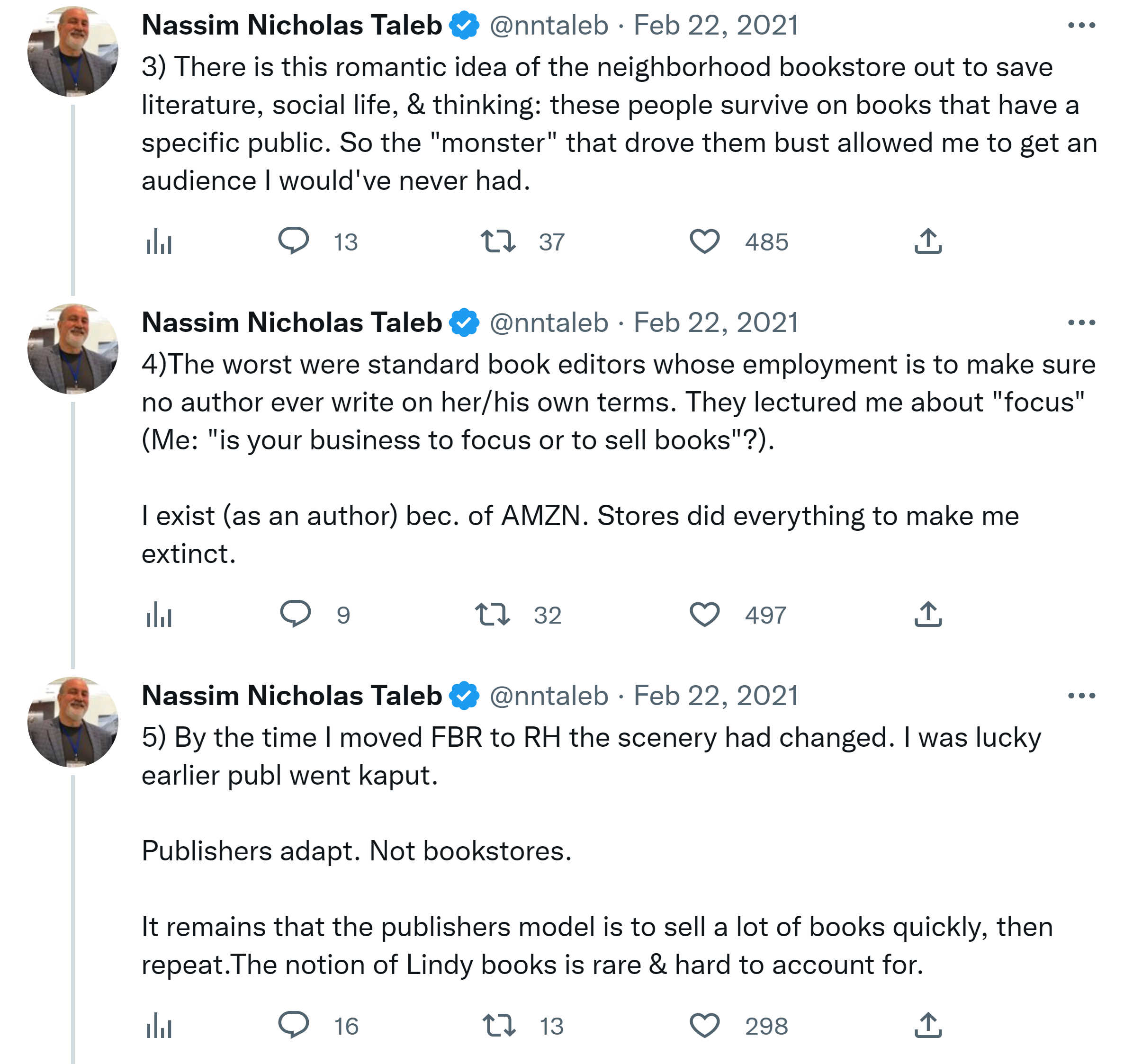Open Nassim Nicholas Taleb's name on tweet 3
Screen dimensions: 1124x1064
click(292, 26)
